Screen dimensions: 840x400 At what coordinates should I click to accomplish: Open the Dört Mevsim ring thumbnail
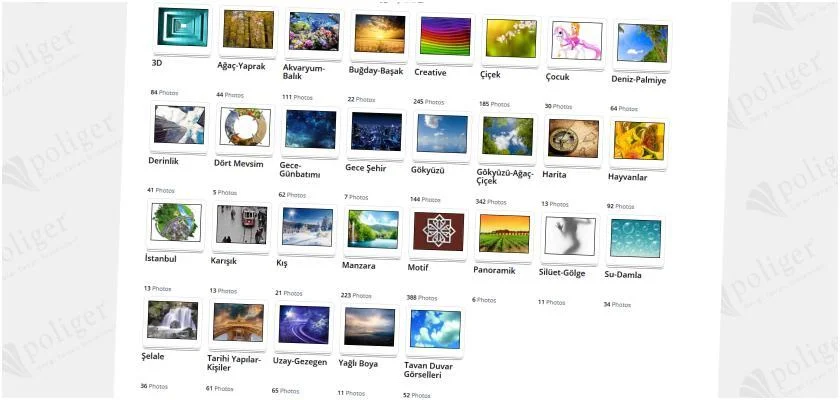(x=245, y=127)
